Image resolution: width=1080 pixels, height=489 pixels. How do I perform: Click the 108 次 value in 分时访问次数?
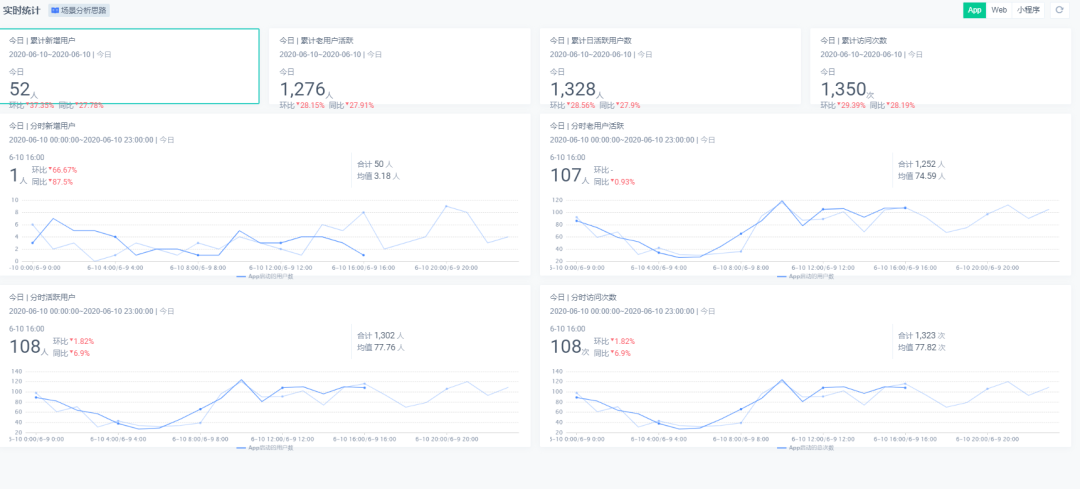pos(570,346)
